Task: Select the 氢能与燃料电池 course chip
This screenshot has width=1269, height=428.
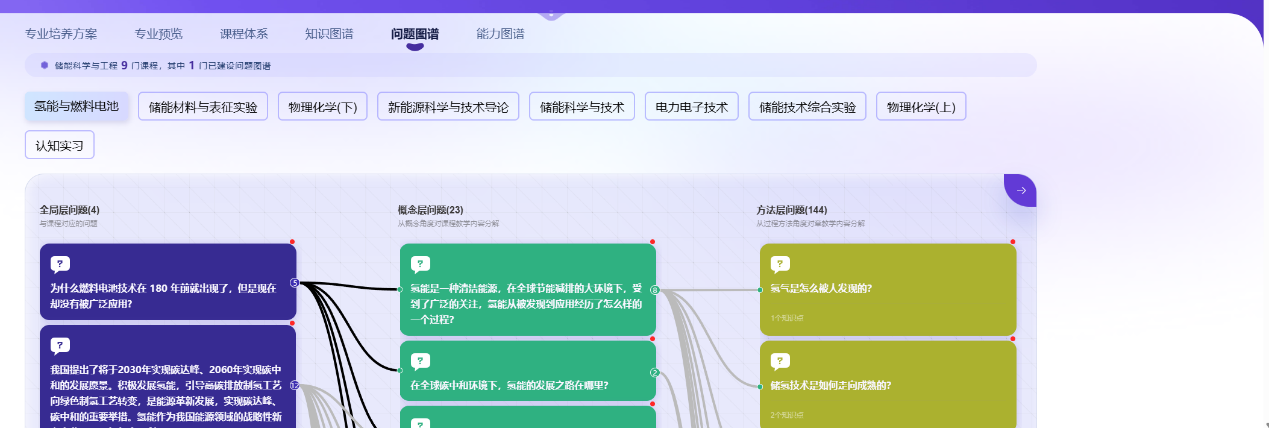Action: tap(76, 106)
